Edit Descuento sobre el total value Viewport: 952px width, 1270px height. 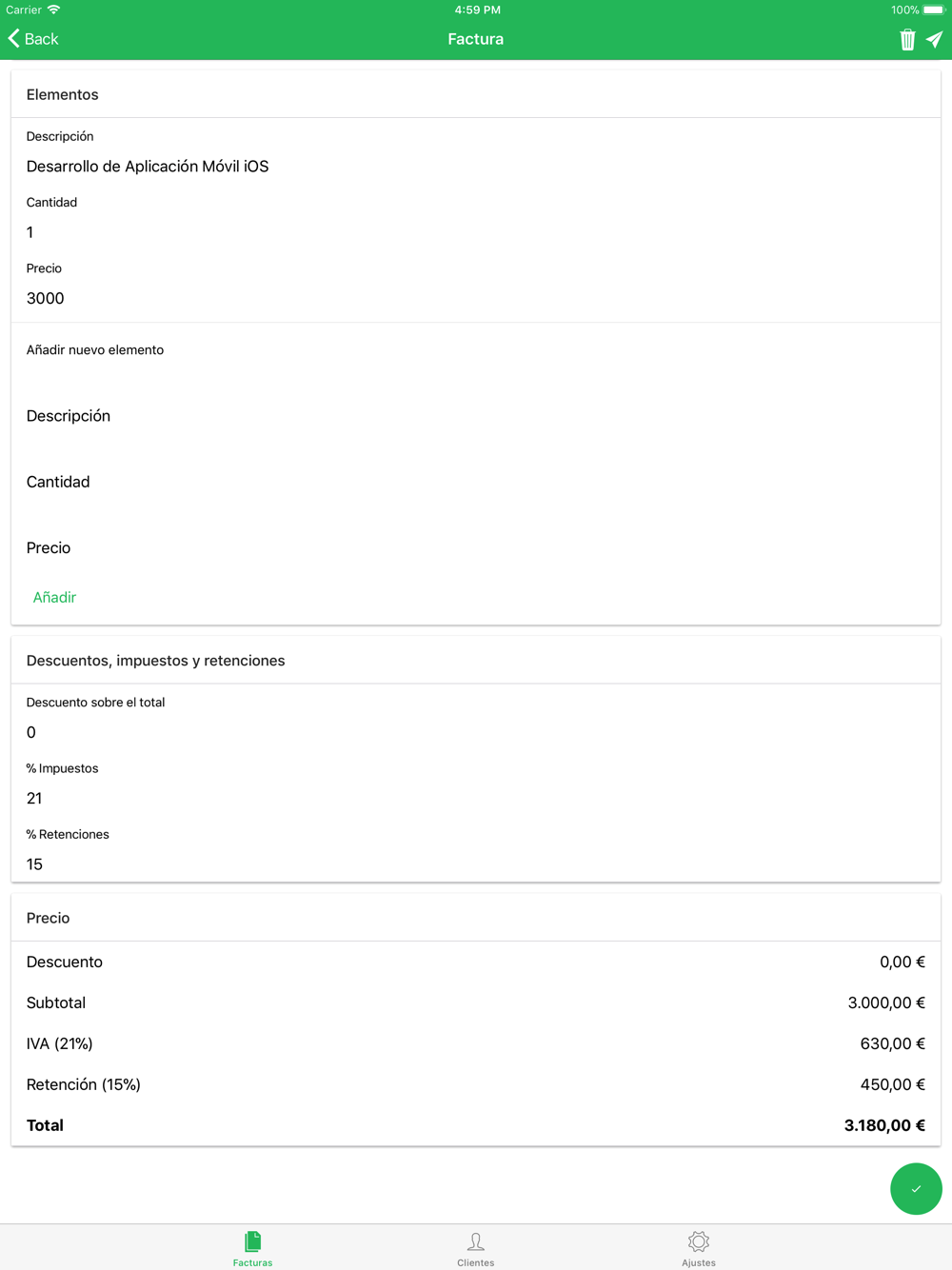point(476,732)
